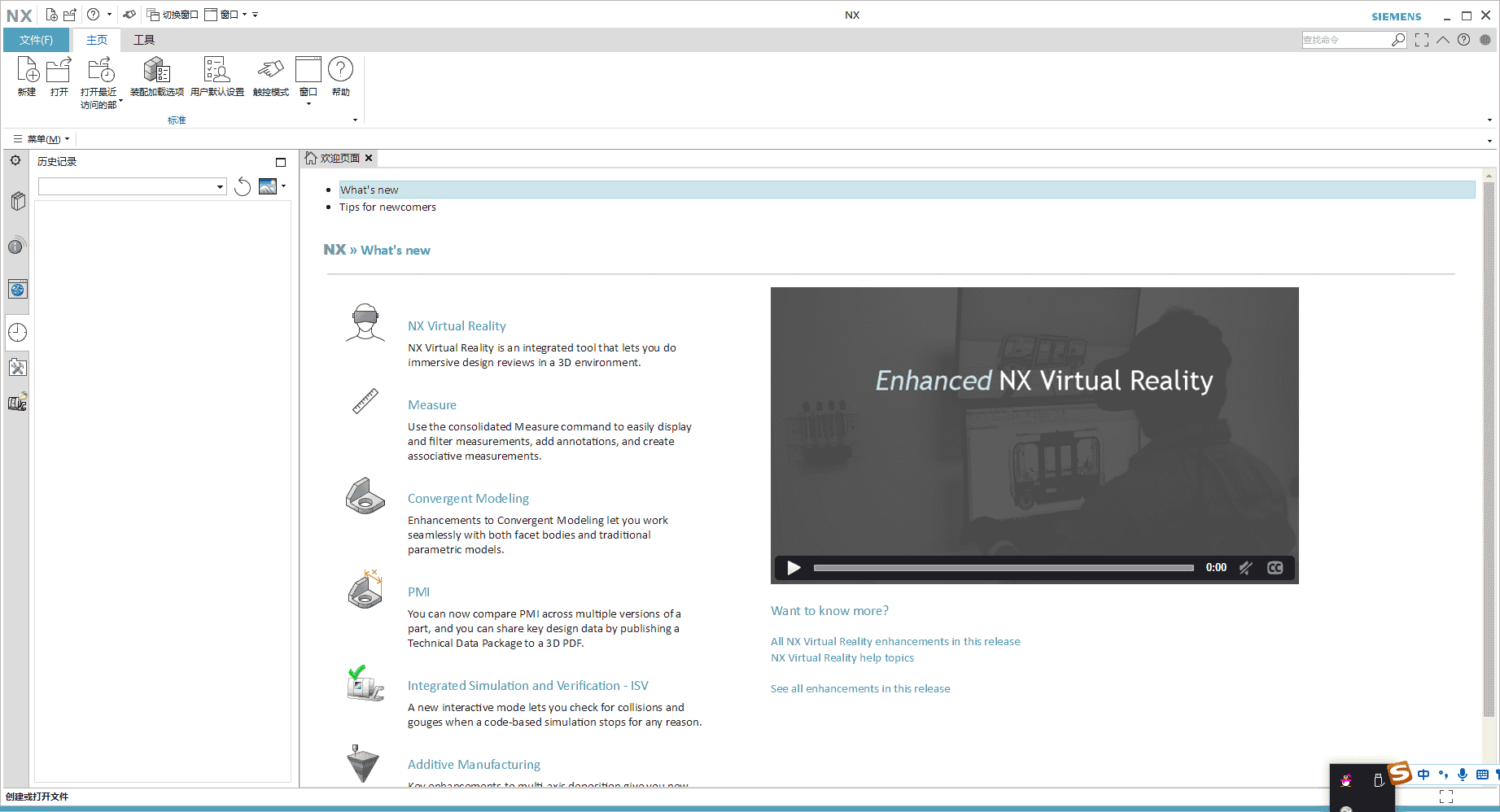Open the Assembly Navigator sidebar icon
This screenshot has height=812, width=1500.
pyautogui.click(x=17, y=201)
